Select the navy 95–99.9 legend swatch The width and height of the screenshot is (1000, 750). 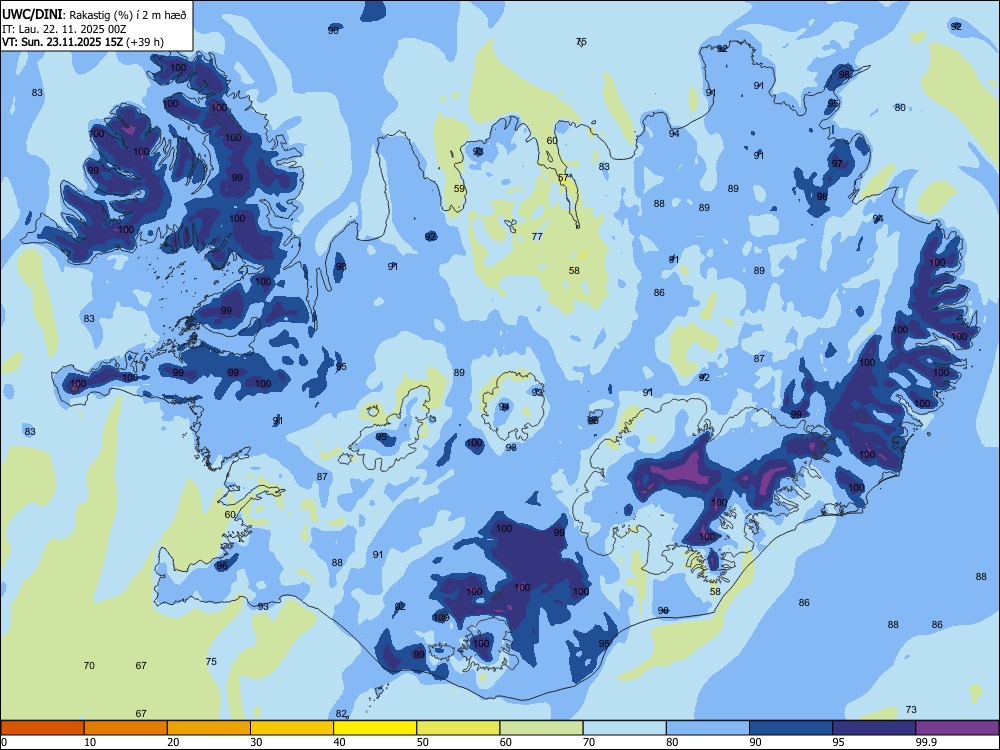point(874,728)
